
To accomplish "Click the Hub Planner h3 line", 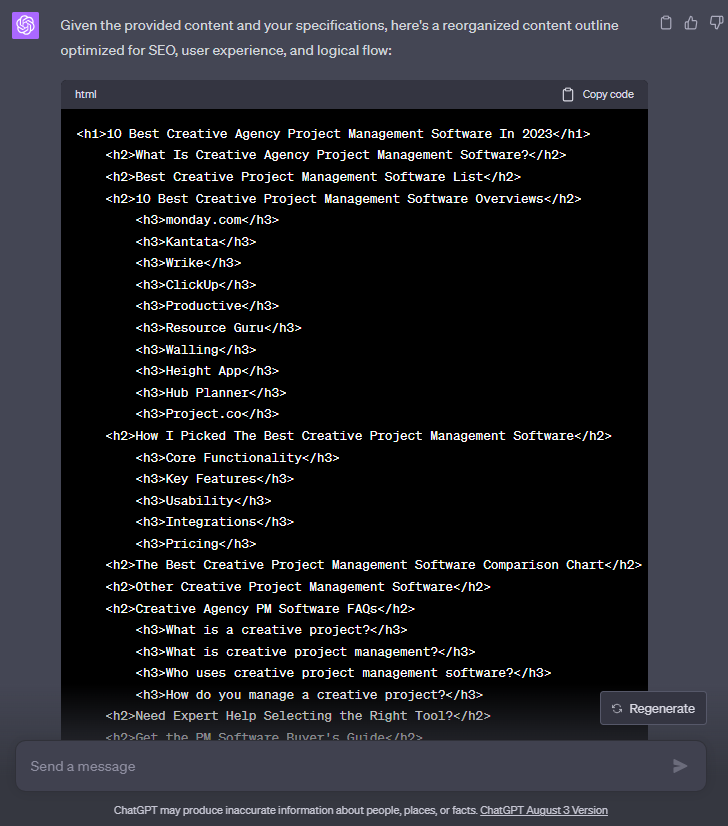I will click(211, 393).
